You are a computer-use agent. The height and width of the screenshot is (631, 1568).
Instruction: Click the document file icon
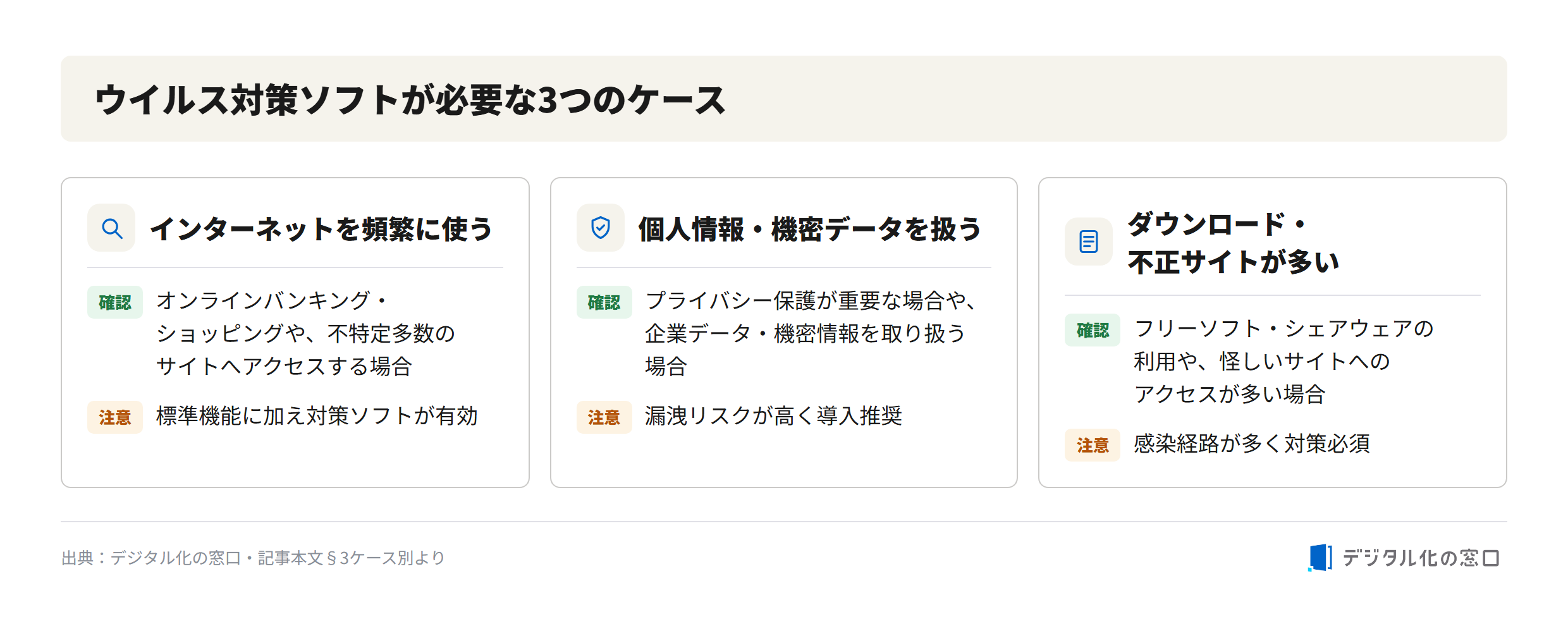[1089, 242]
